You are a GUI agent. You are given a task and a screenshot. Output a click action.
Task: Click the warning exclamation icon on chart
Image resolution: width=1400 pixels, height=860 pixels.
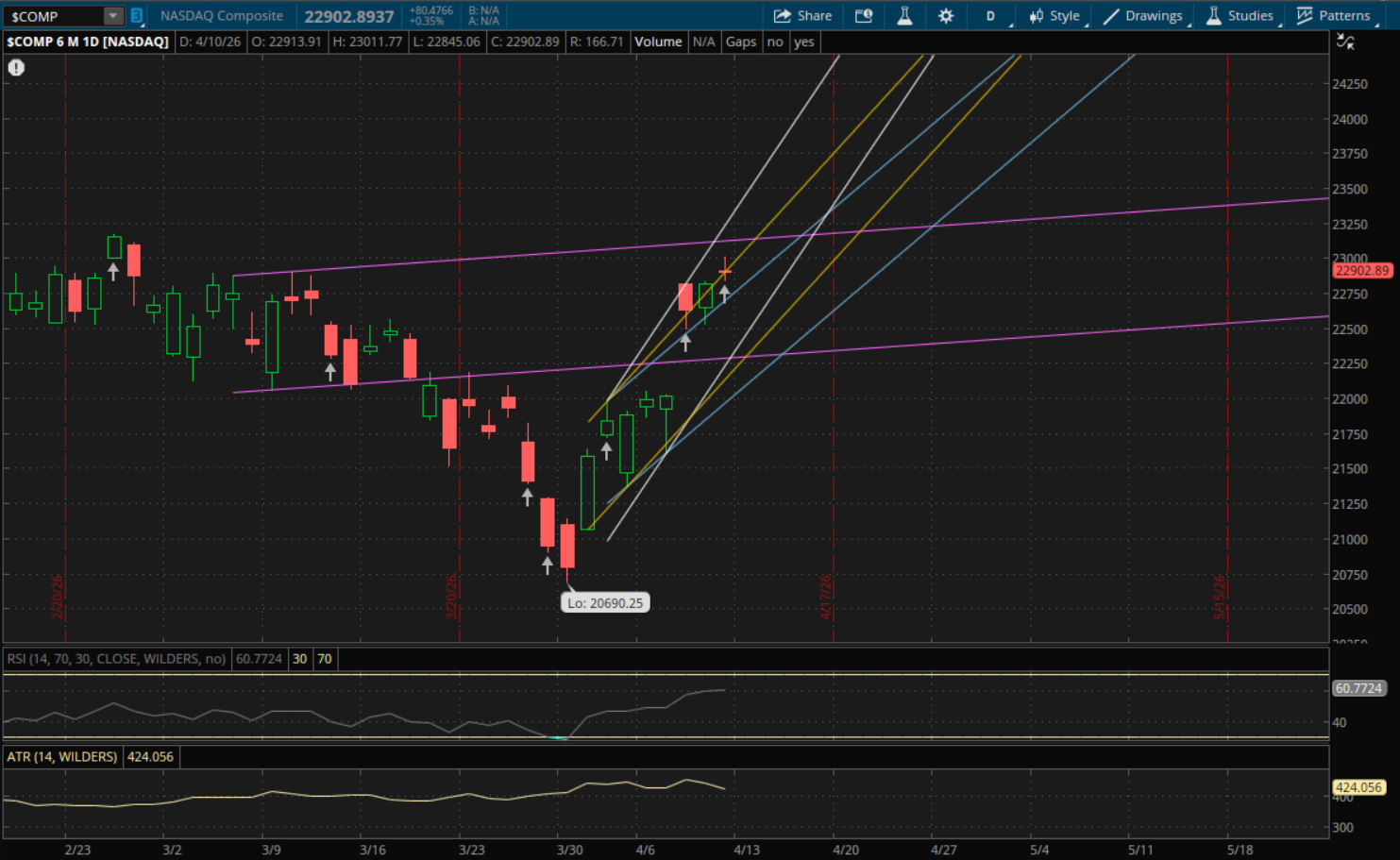click(x=16, y=68)
